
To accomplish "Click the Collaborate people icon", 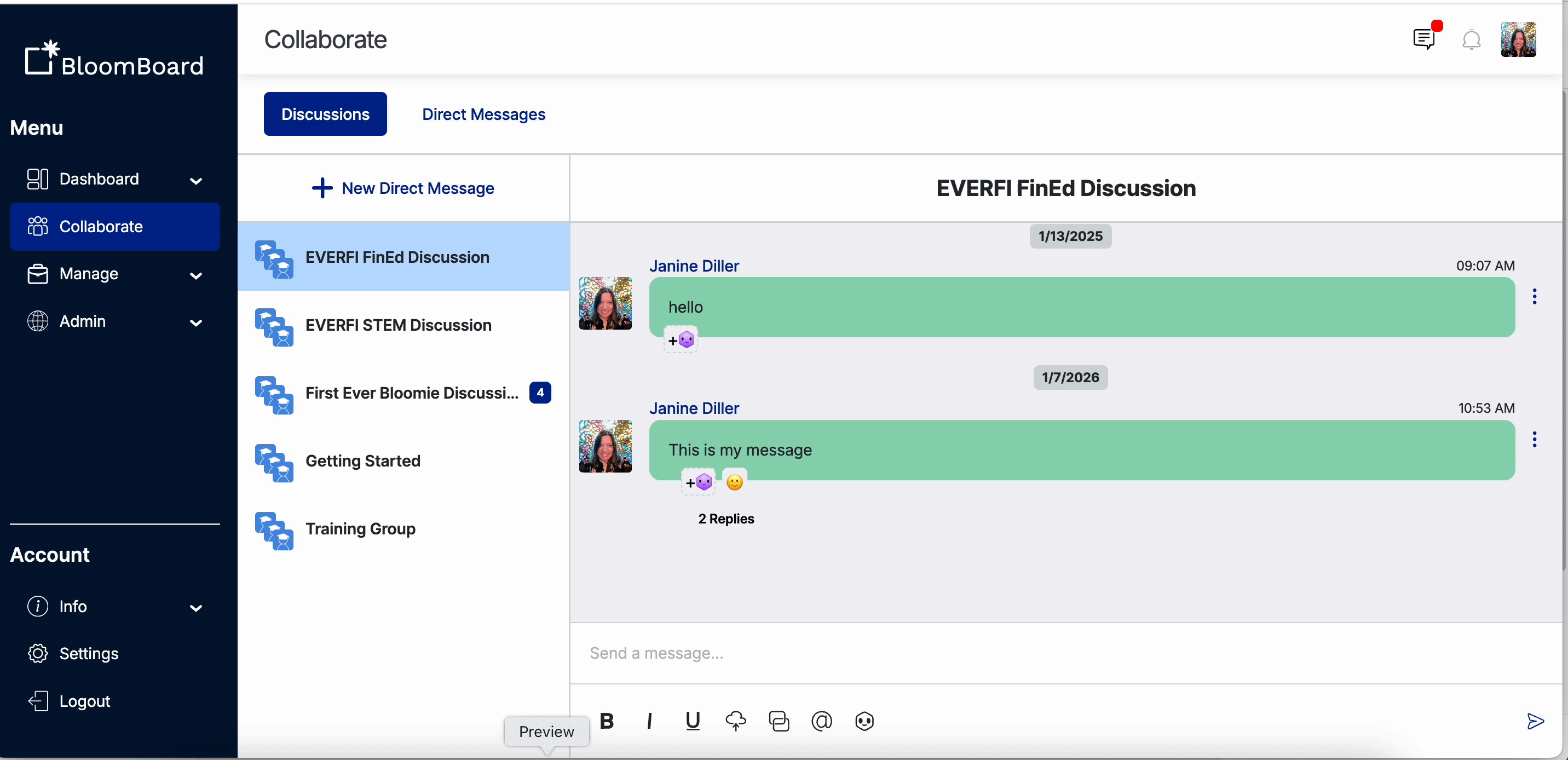I will 38,227.
